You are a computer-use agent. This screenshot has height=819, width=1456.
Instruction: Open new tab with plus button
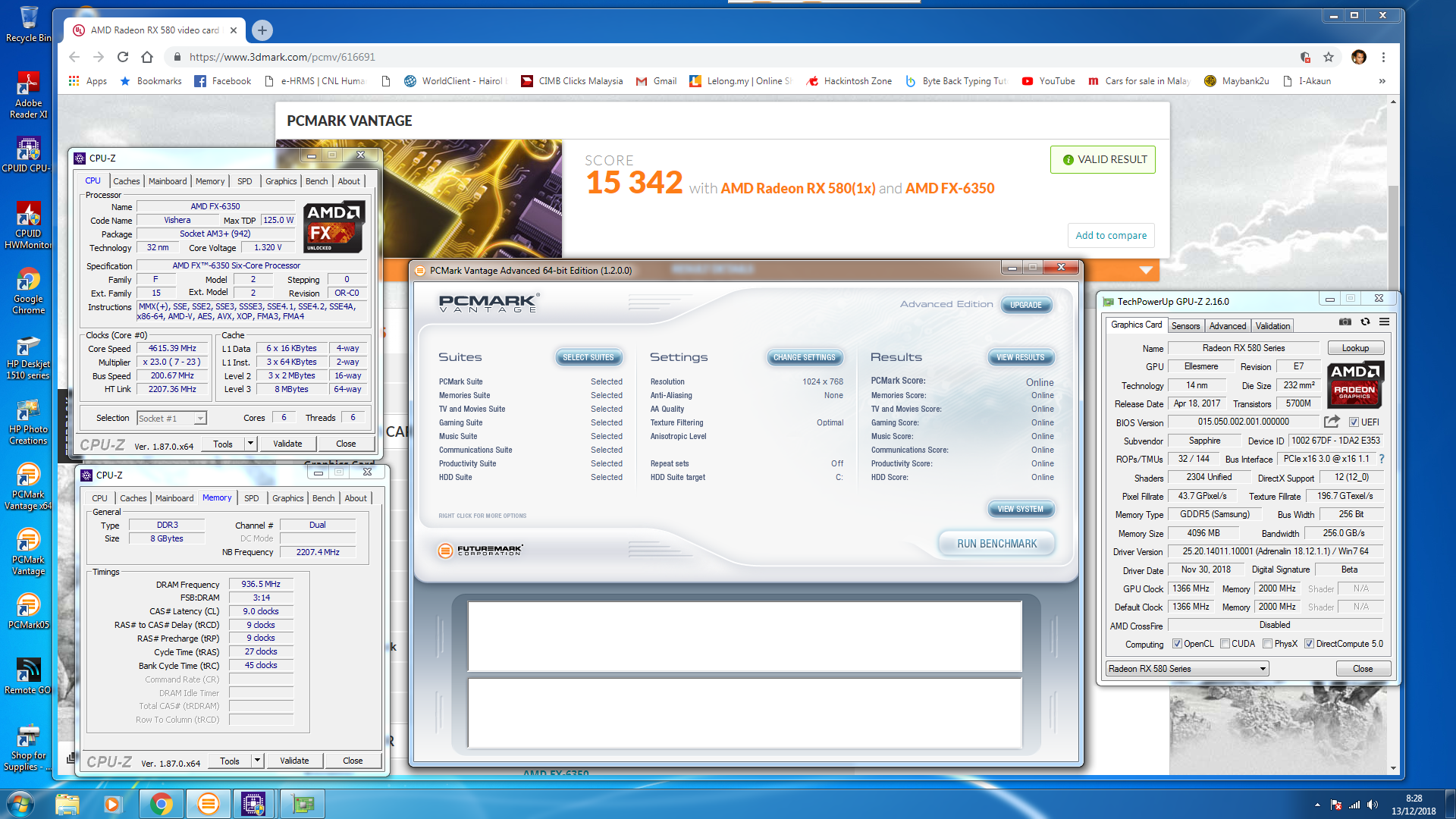[262, 30]
